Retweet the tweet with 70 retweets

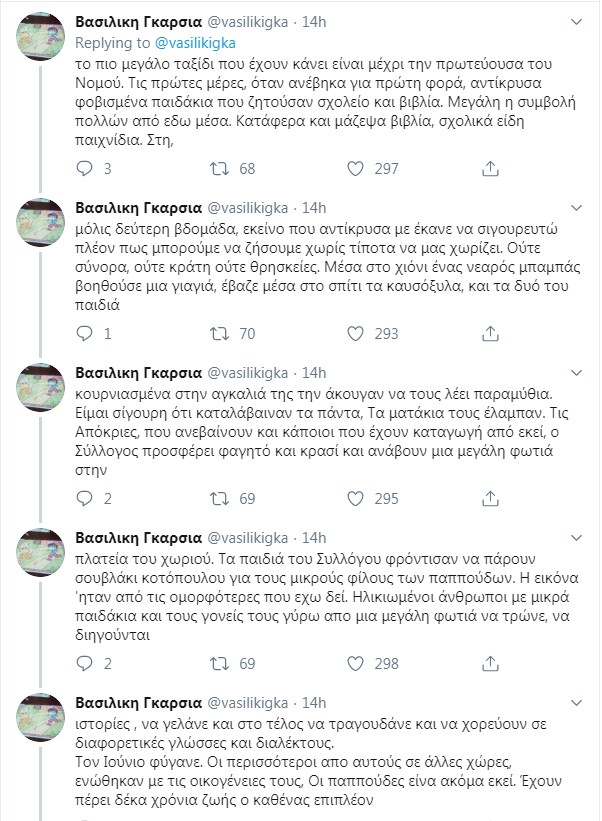pos(219,334)
